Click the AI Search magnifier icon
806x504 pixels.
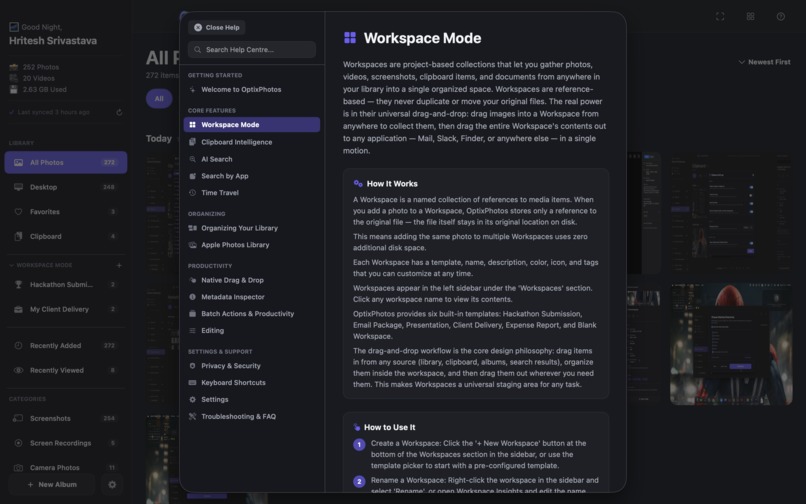click(192, 159)
